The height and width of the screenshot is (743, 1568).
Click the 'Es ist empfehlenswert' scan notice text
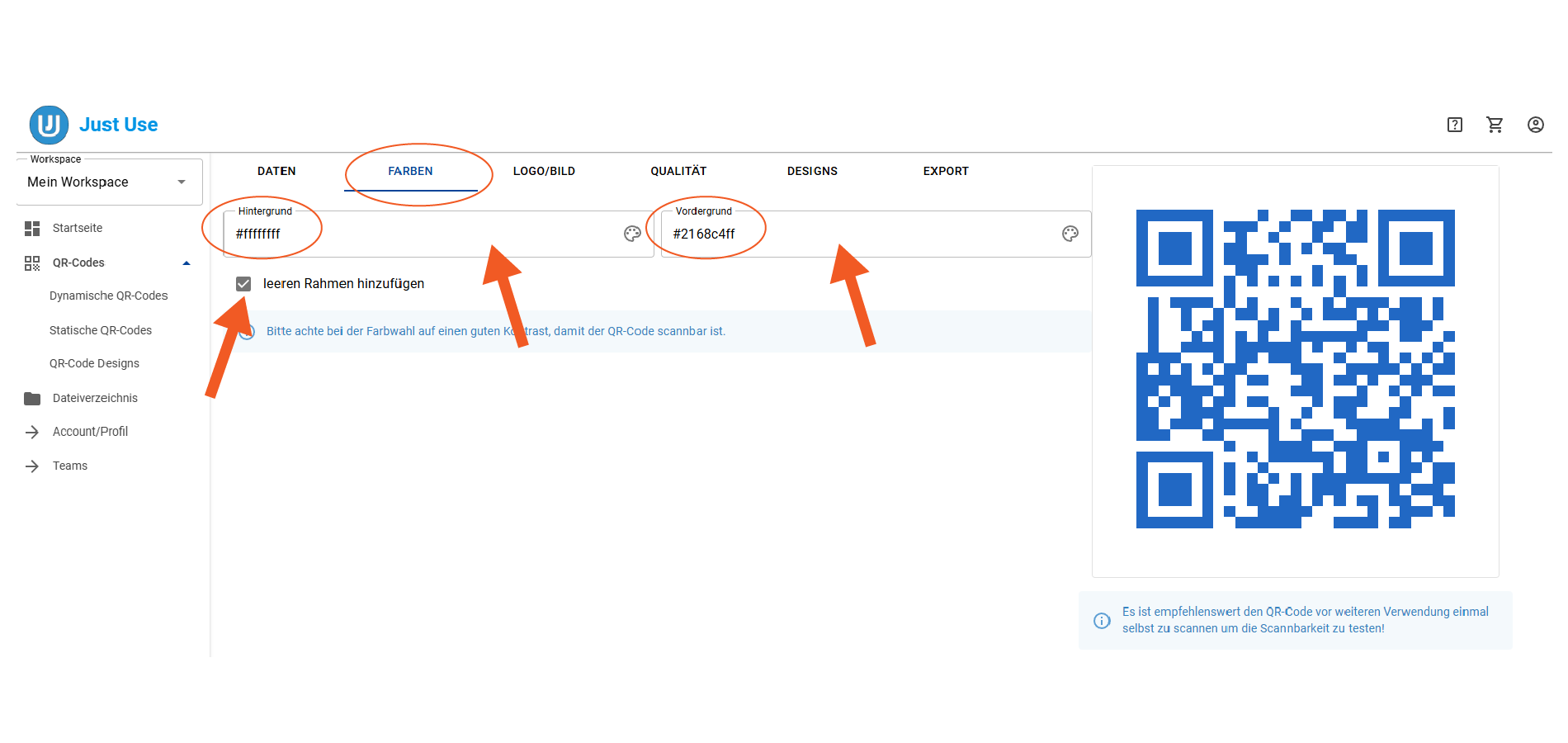[1306, 620]
